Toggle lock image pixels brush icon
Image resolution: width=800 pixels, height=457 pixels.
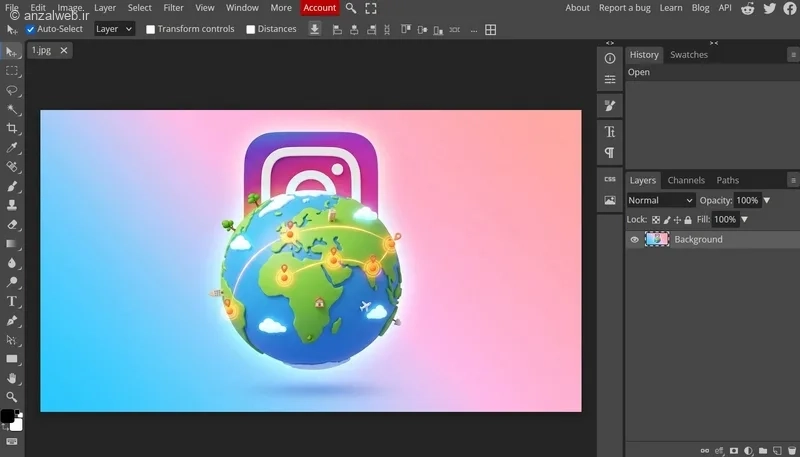[667, 220]
